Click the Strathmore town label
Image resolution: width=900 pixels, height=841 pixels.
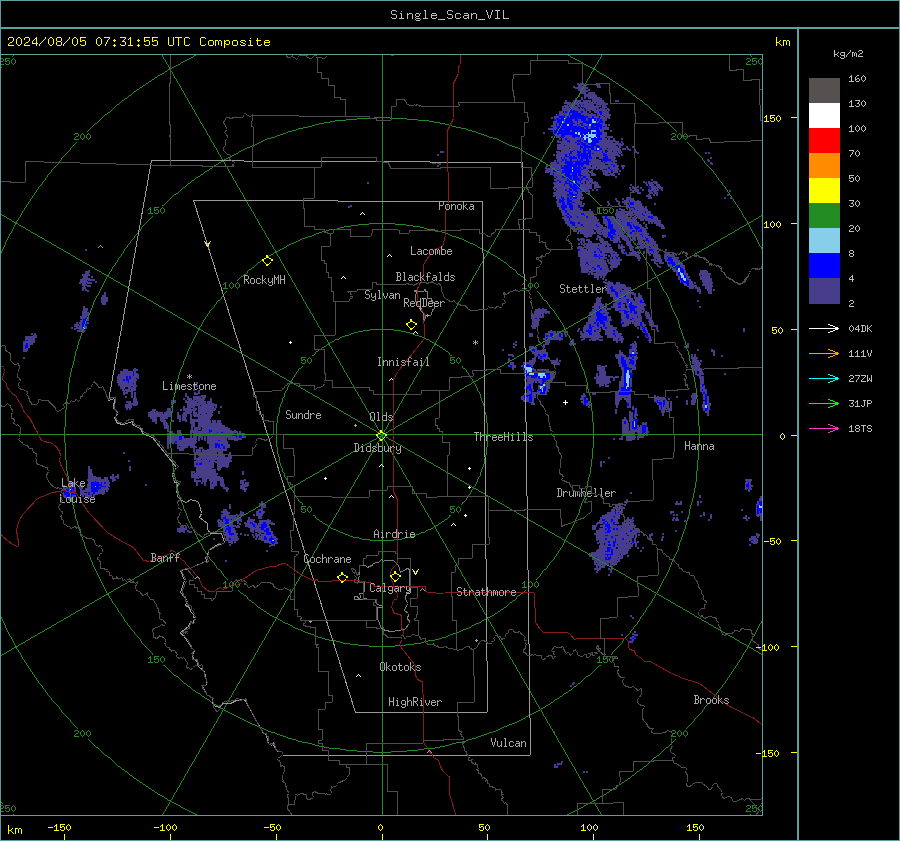(x=486, y=592)
